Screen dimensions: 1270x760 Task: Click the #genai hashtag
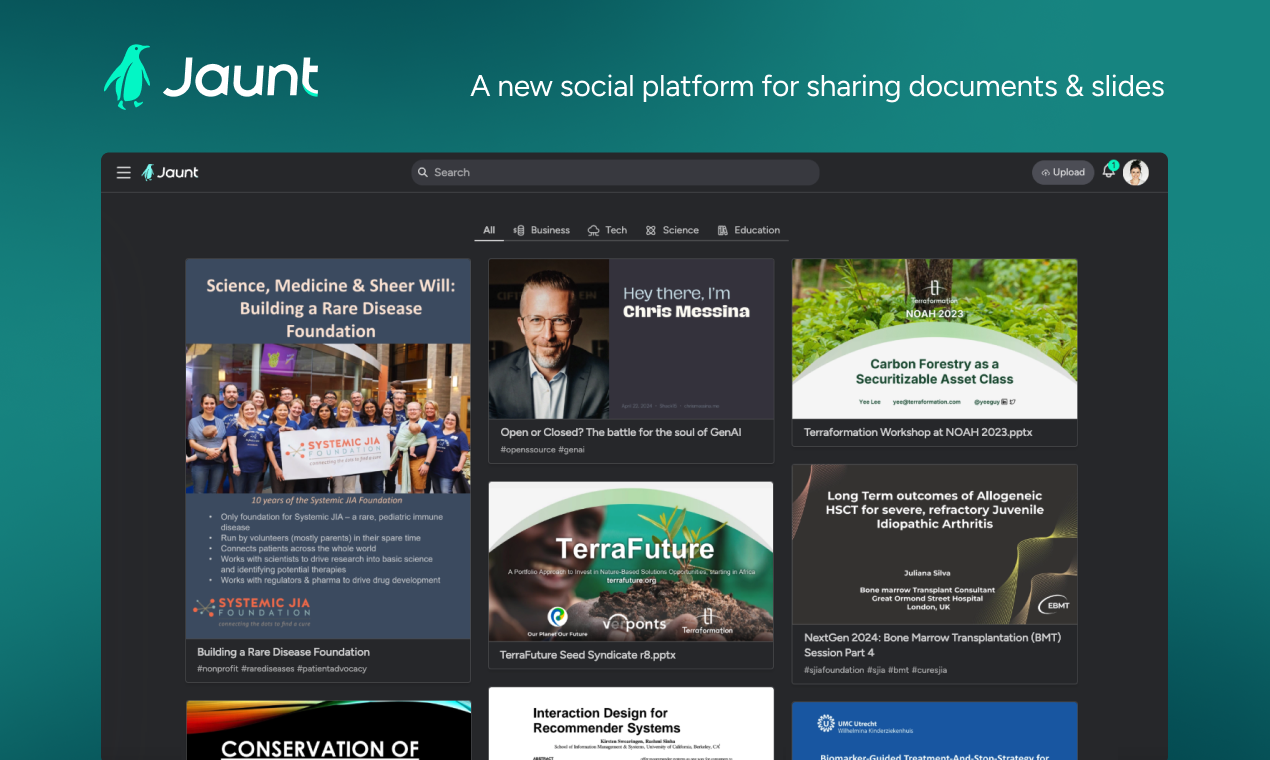click(571, 451)
